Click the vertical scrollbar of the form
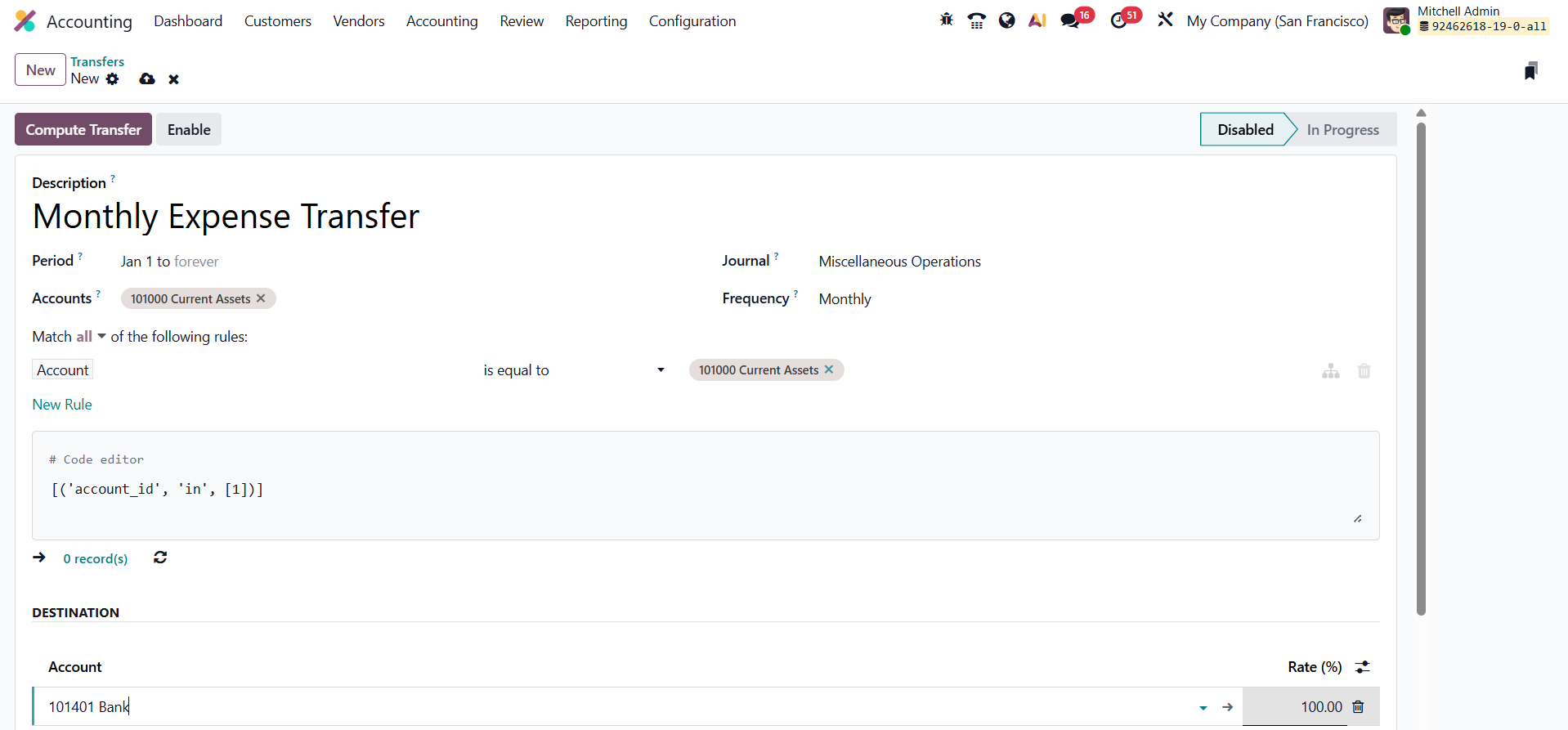 (x=1421, y=368)
